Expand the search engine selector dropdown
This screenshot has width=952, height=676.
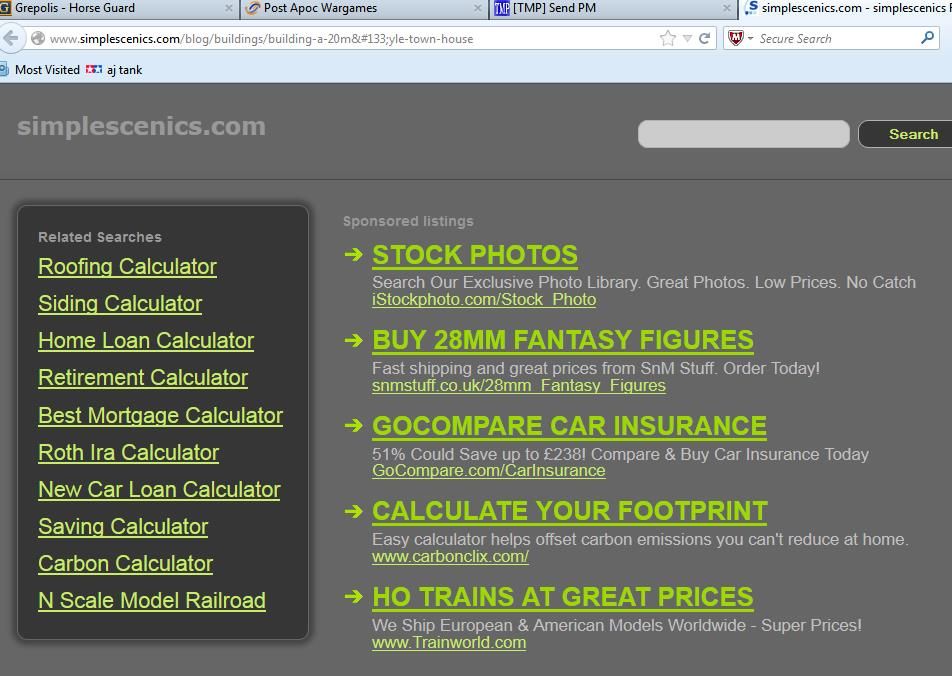coord(750,39)
